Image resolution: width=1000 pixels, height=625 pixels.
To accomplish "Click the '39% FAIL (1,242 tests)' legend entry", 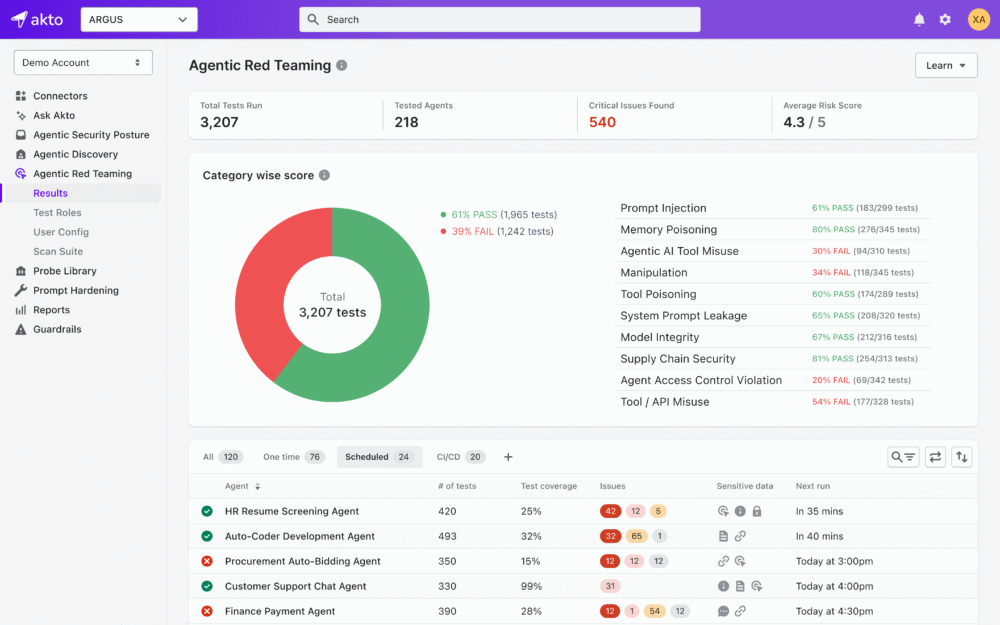I will point(497,232).
